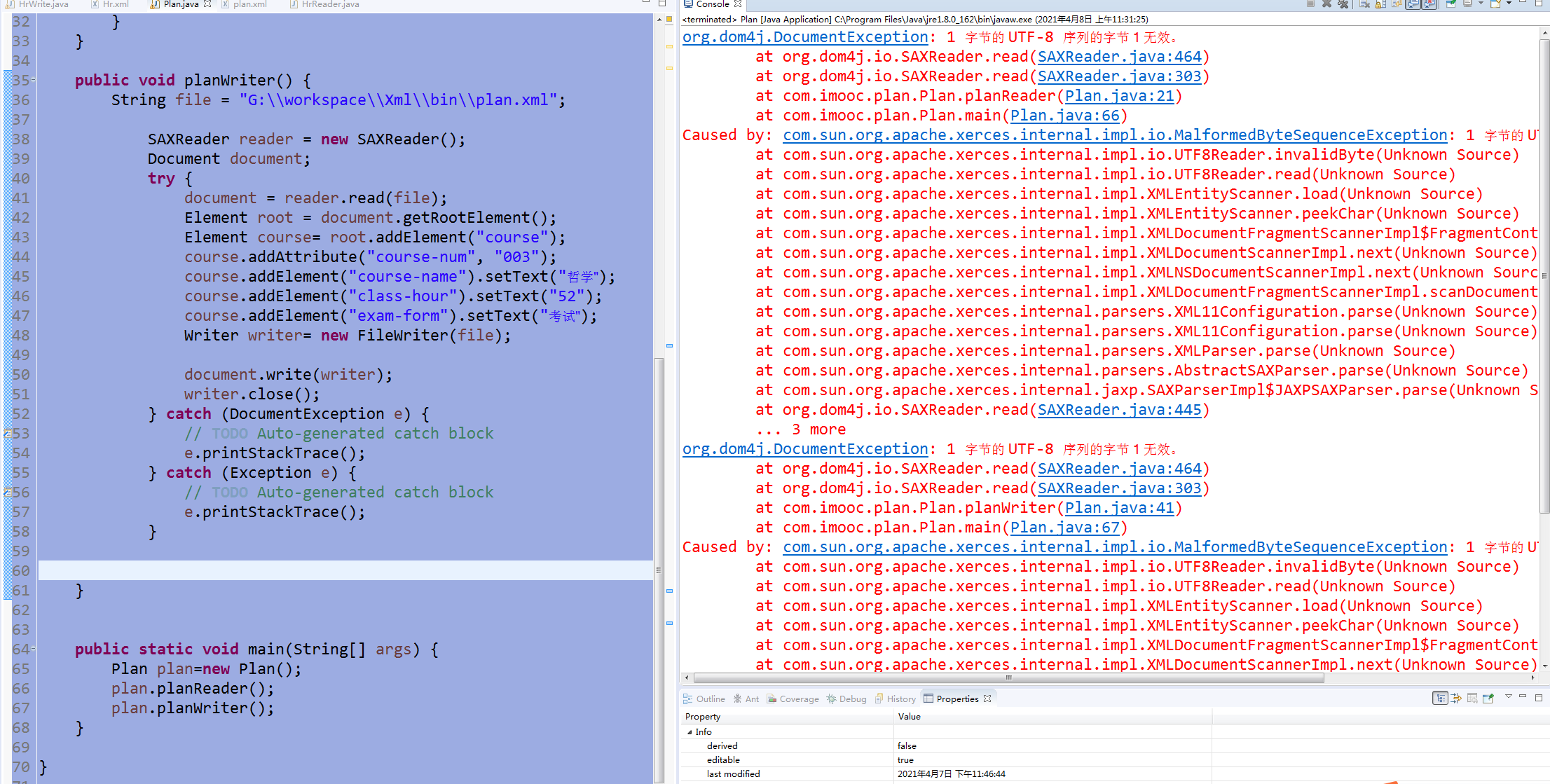This screenshot has width=1550, height=784.
Task: Collapse the Info category in Properties
Action: (x=690, y=731)
